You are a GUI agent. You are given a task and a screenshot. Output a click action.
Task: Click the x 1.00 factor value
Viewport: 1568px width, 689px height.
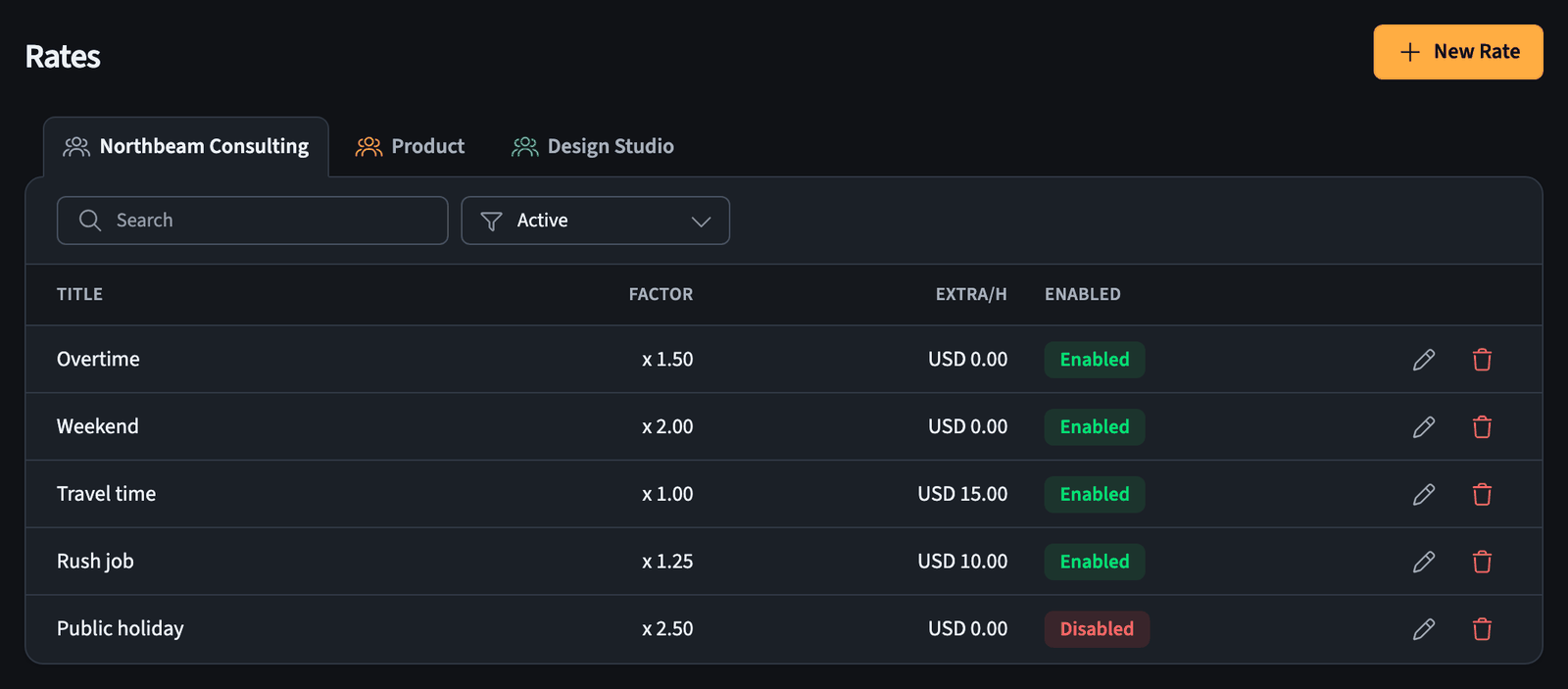tap(667, 495)
